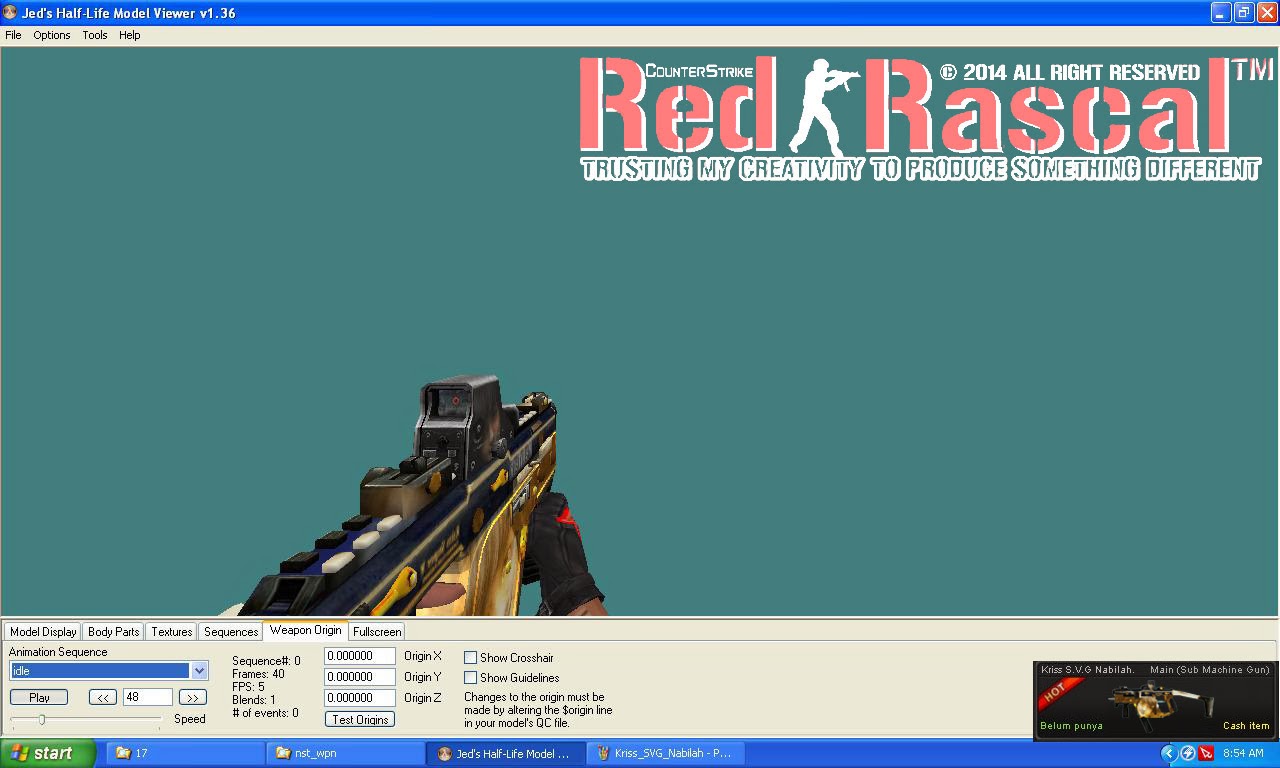The image size is (1280, 768).
Task: Enable the Show Crosshair checkbox
Action: 470,658
